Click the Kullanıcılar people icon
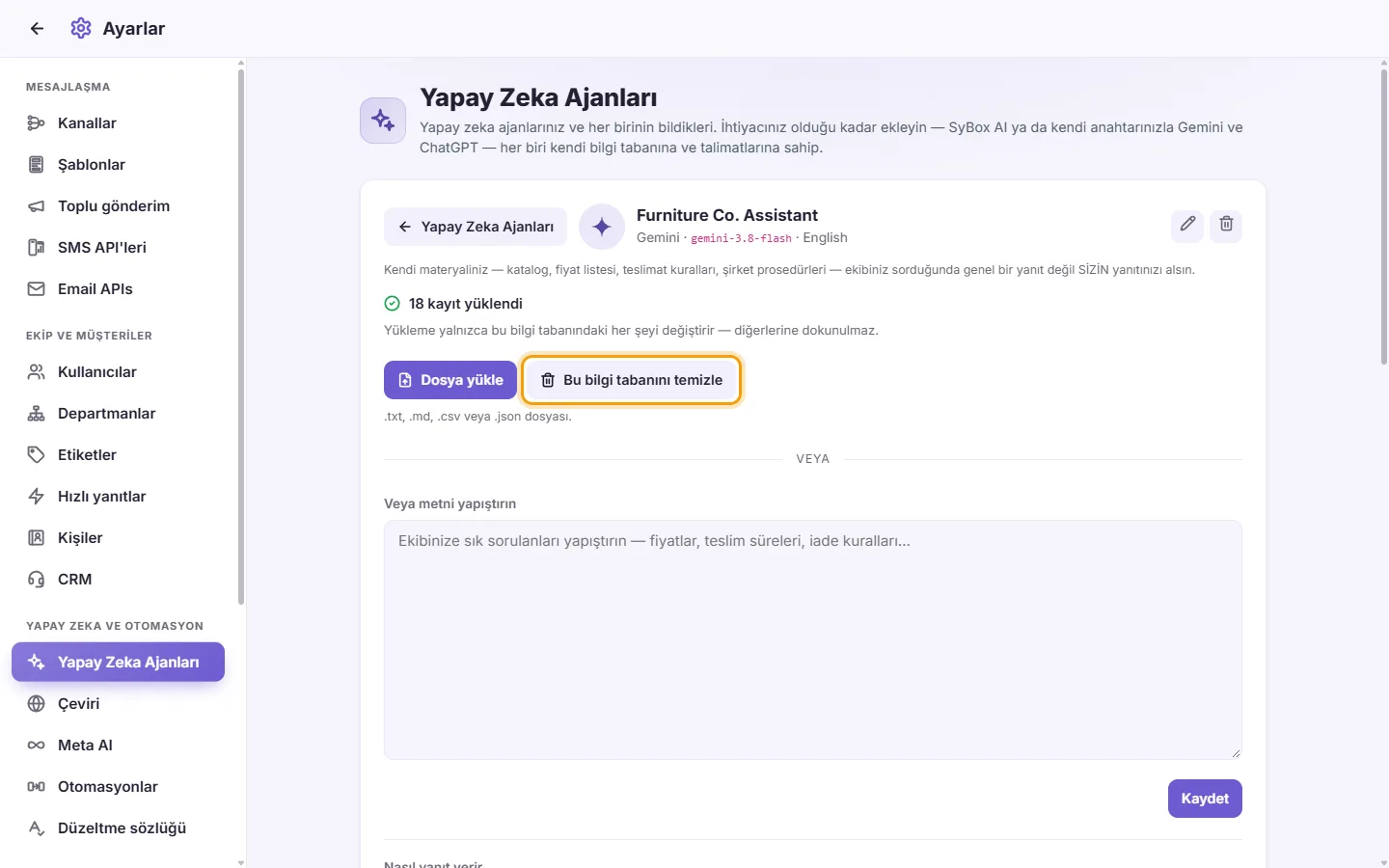The image size is (1389, 868). coord(37,372)
